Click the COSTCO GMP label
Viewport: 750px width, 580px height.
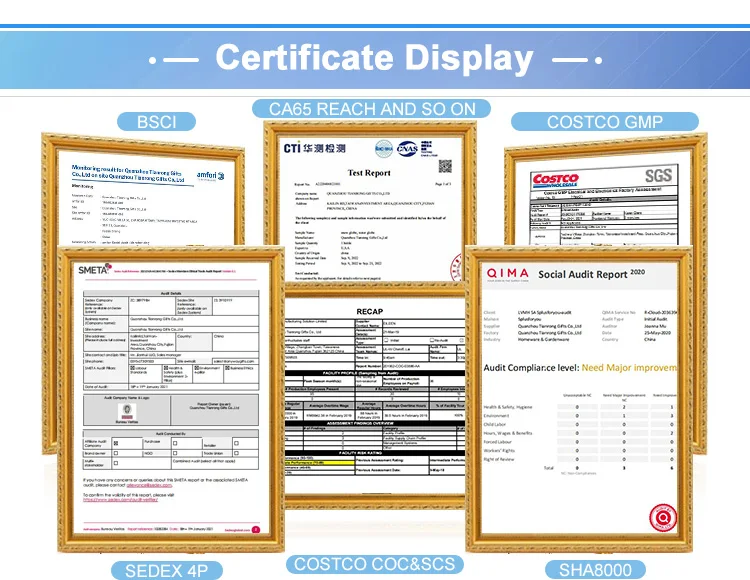pos(605,121)
